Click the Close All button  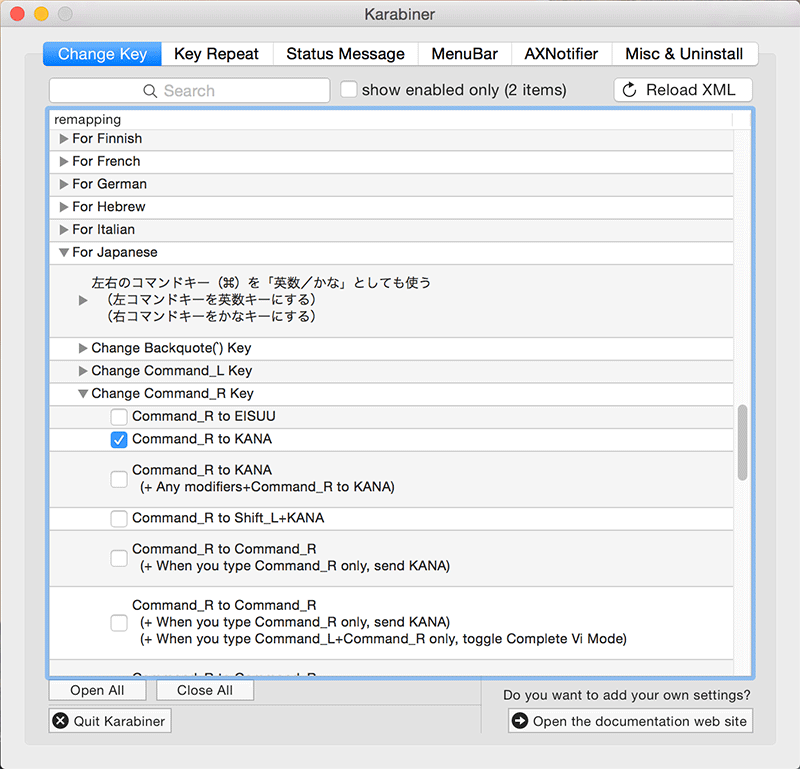(x=205, y=690)
